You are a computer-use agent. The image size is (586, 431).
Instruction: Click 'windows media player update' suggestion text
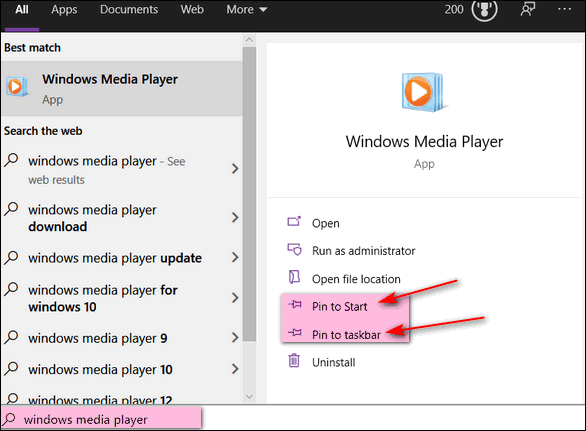(115, 258)
